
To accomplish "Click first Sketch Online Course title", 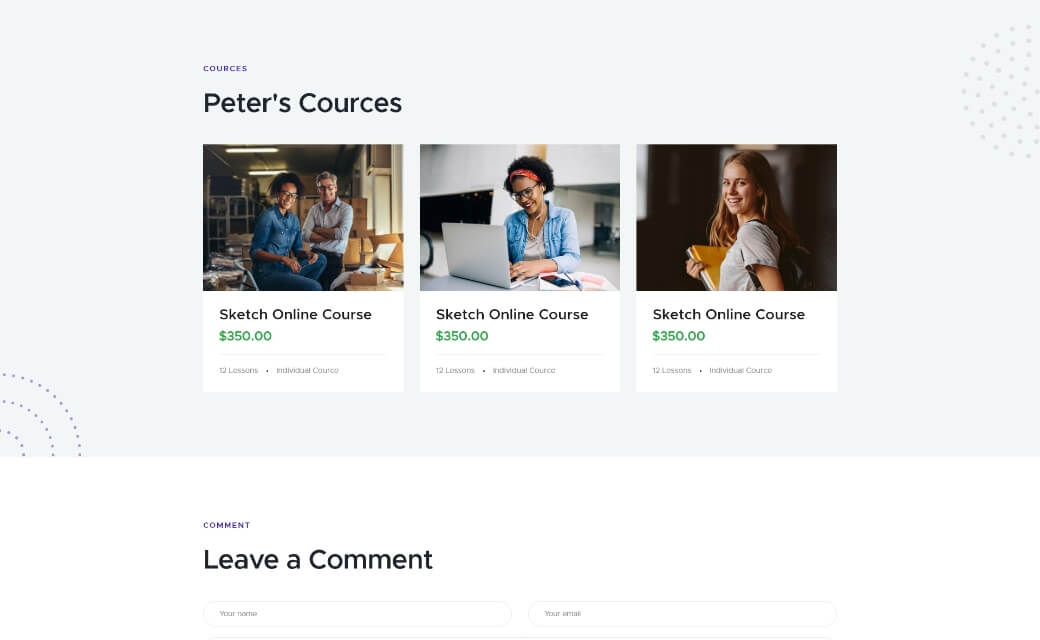I will tap(295, 314).
